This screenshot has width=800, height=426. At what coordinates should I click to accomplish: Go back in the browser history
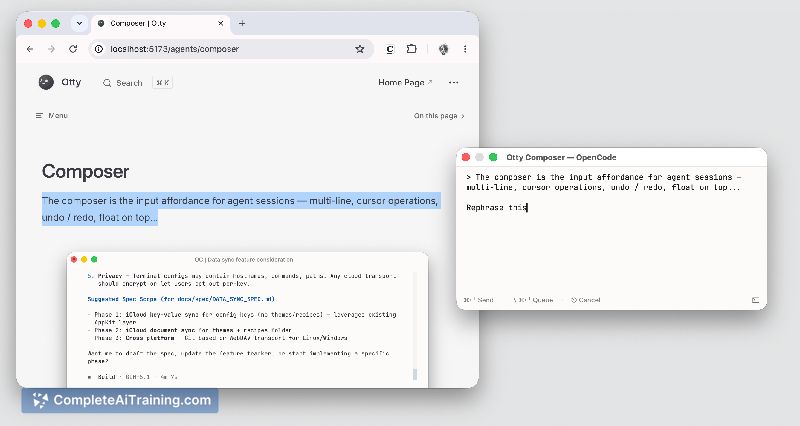(30, 49)
